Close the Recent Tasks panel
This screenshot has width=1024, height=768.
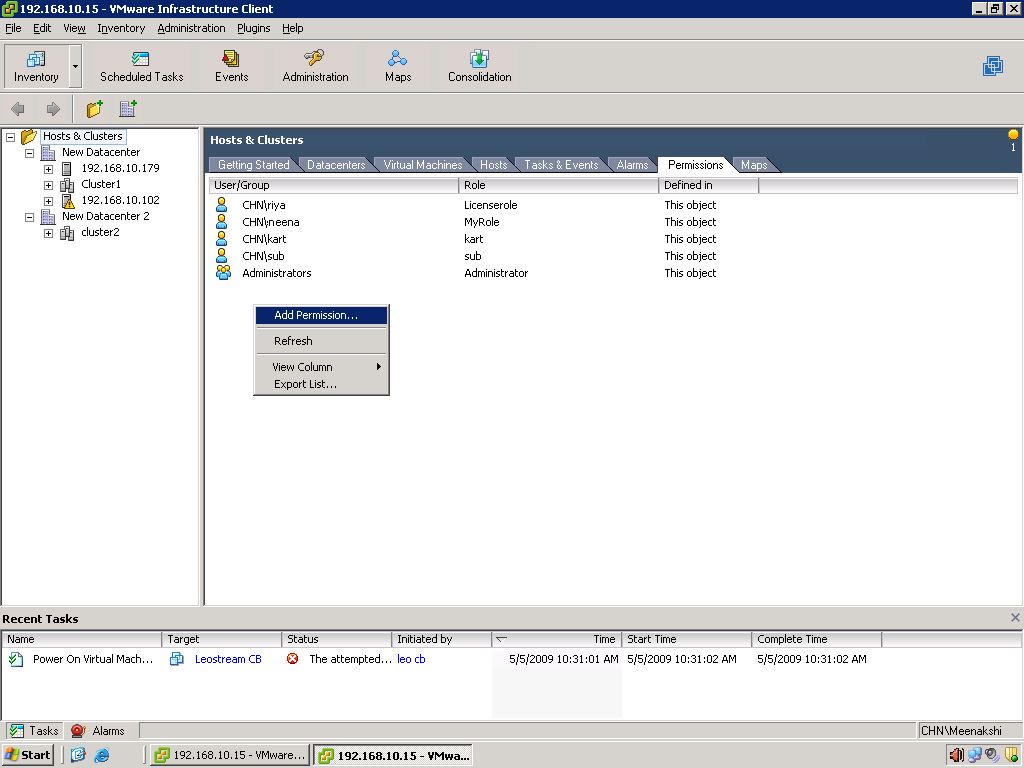[1015, 617]
